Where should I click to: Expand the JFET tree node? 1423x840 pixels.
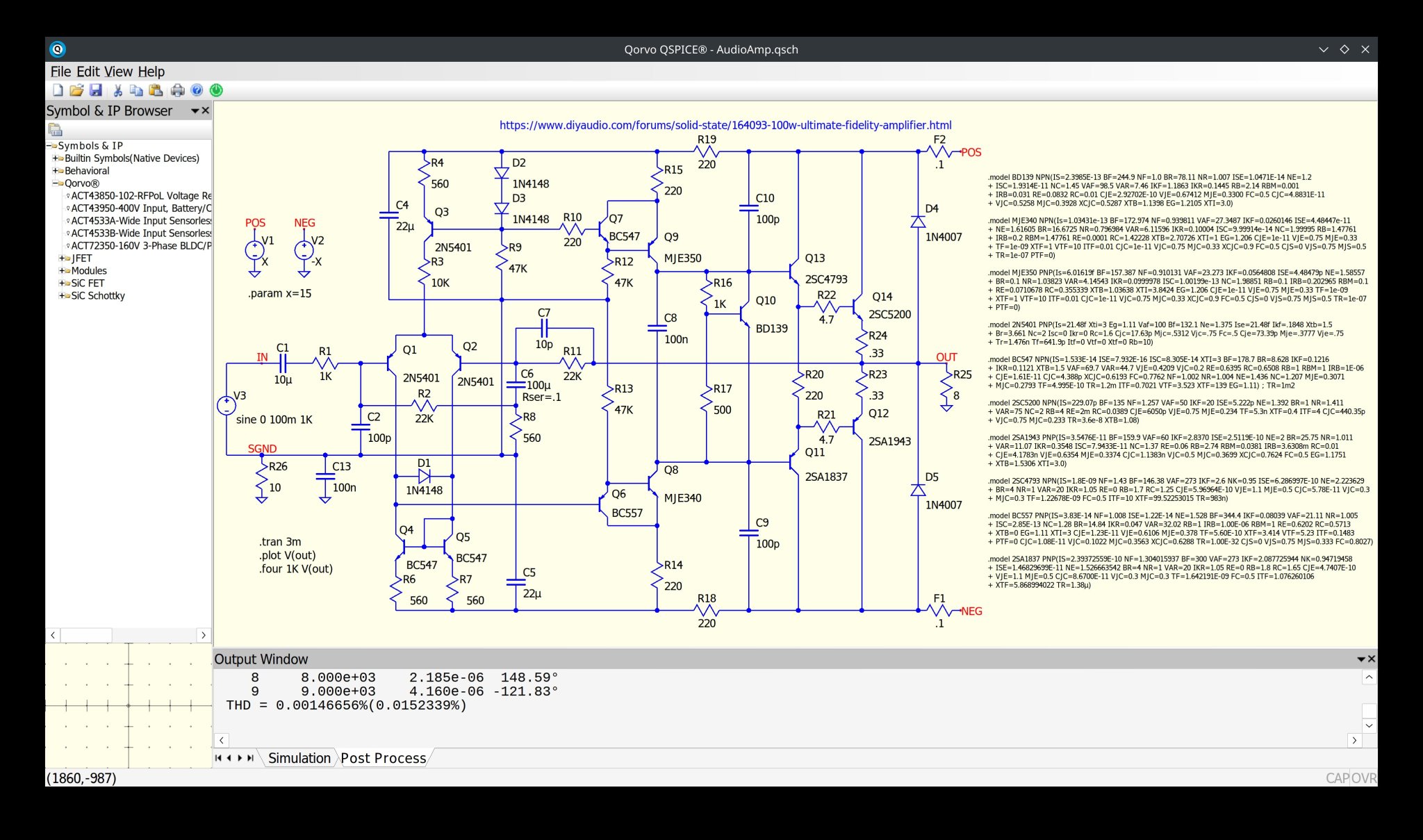(x=62, y=258)
